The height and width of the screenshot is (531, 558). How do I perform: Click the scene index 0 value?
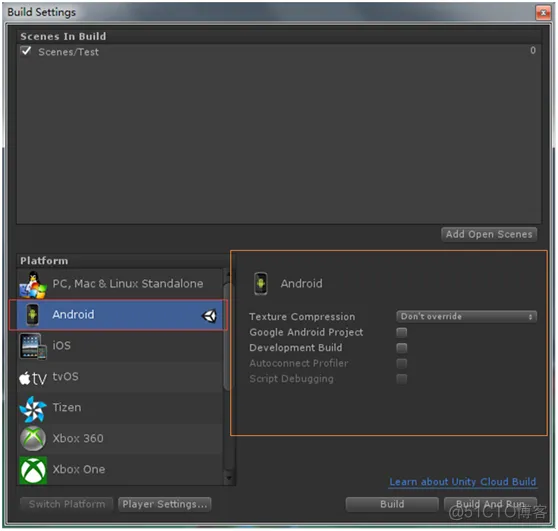coord(533,51)
